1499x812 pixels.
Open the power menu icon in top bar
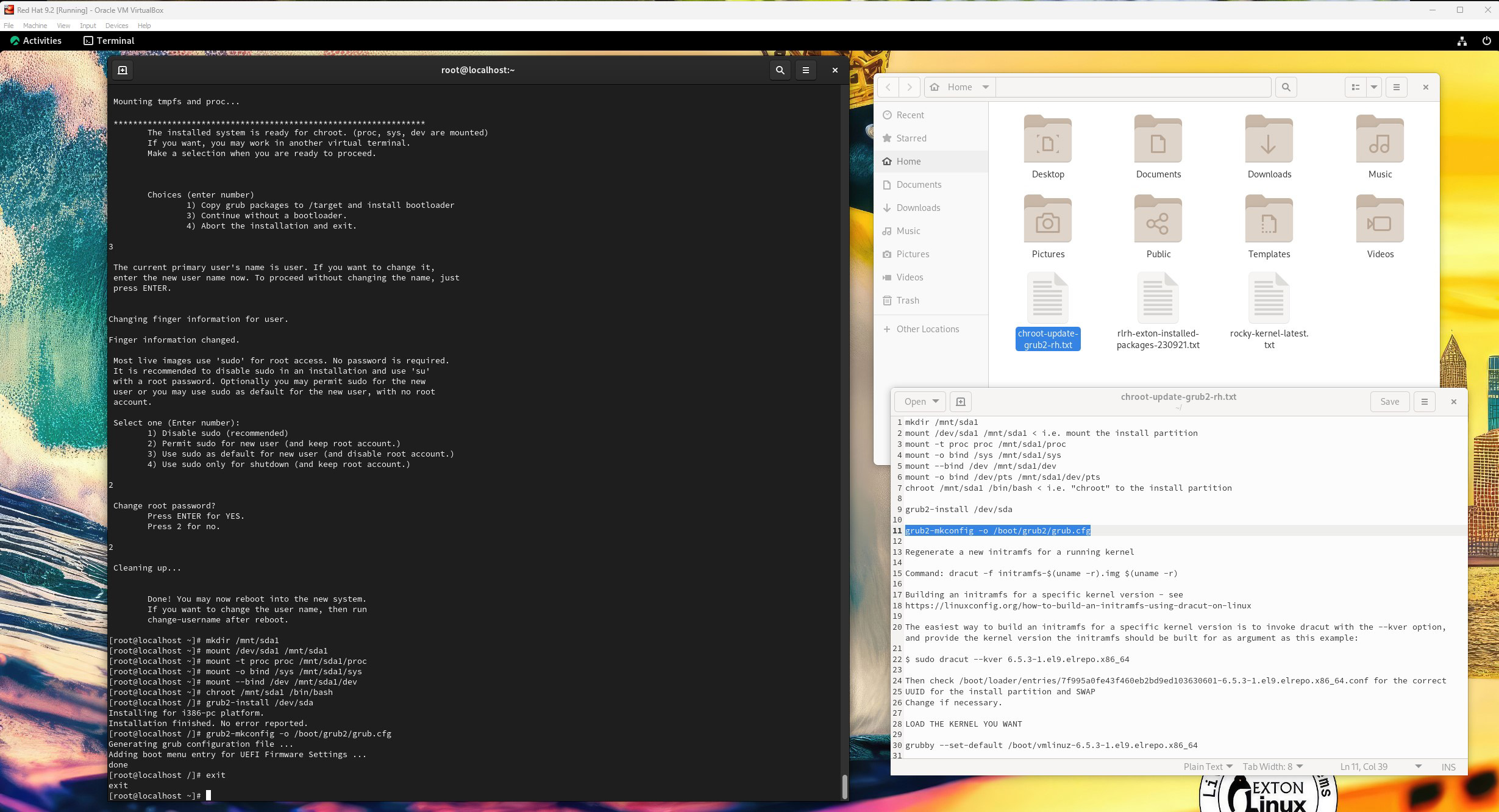point(1486,41)
